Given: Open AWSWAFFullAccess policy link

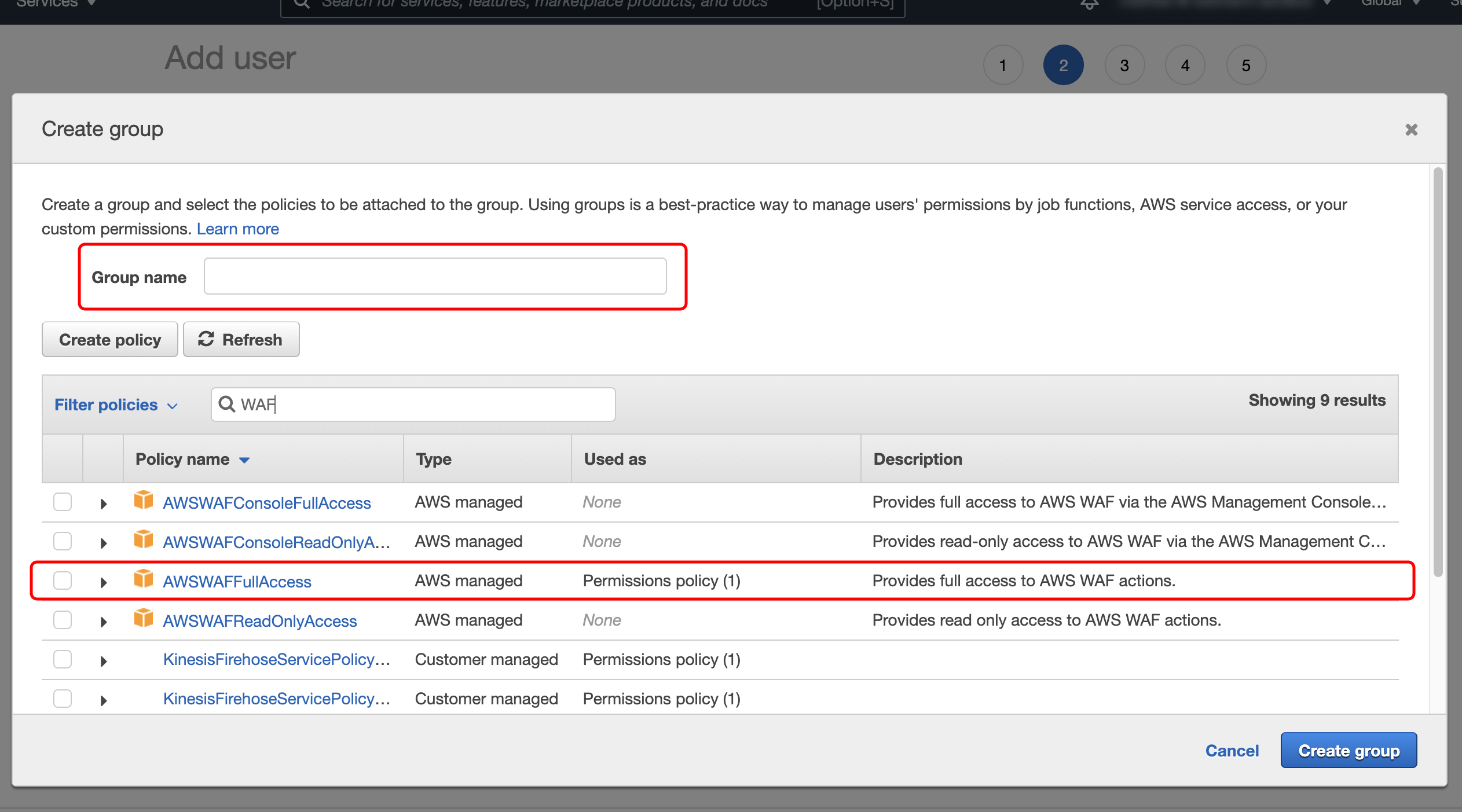Looking at the screenshot, I should pos(237,582).
